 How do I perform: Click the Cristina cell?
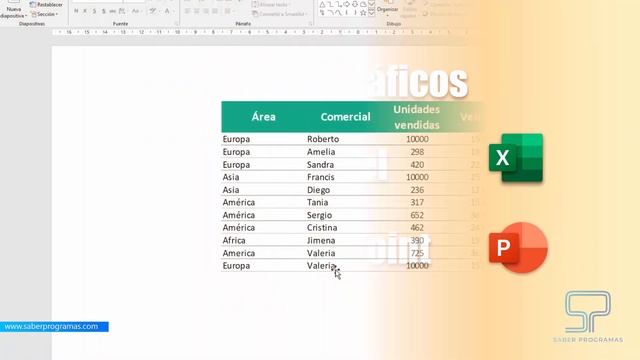pos(322,228)
